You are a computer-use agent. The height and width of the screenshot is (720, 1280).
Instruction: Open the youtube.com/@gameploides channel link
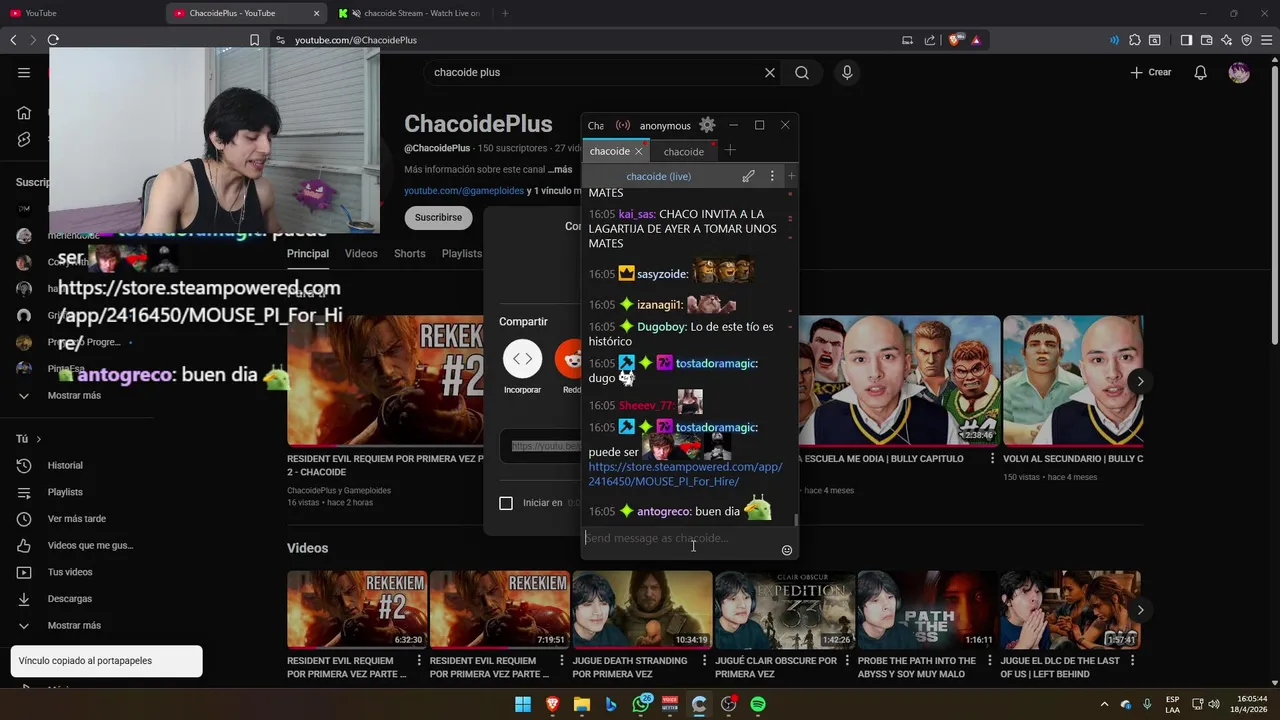pyautogui.click(x=465, y=190)
